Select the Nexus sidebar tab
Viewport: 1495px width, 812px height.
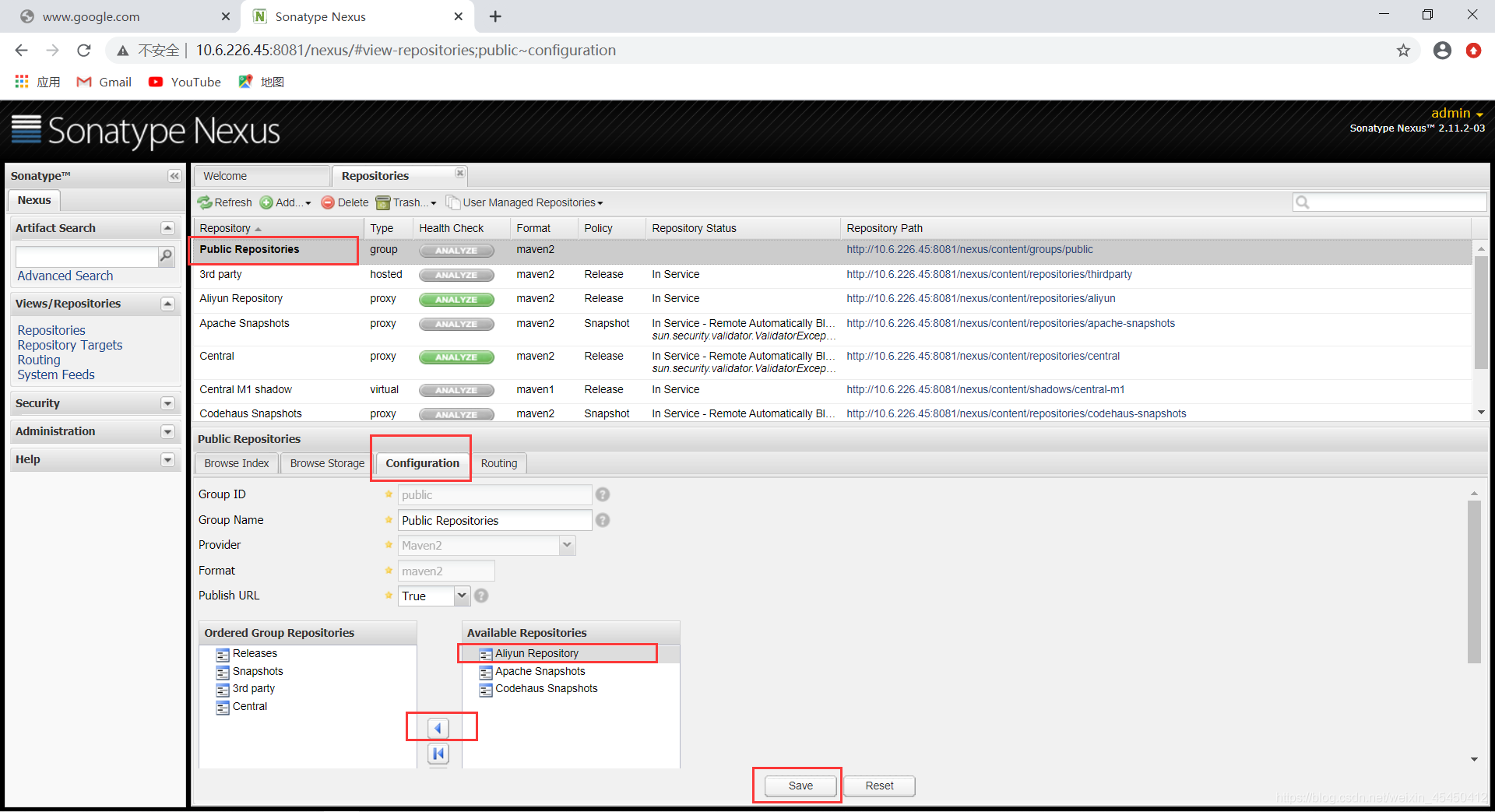[34, 200]
